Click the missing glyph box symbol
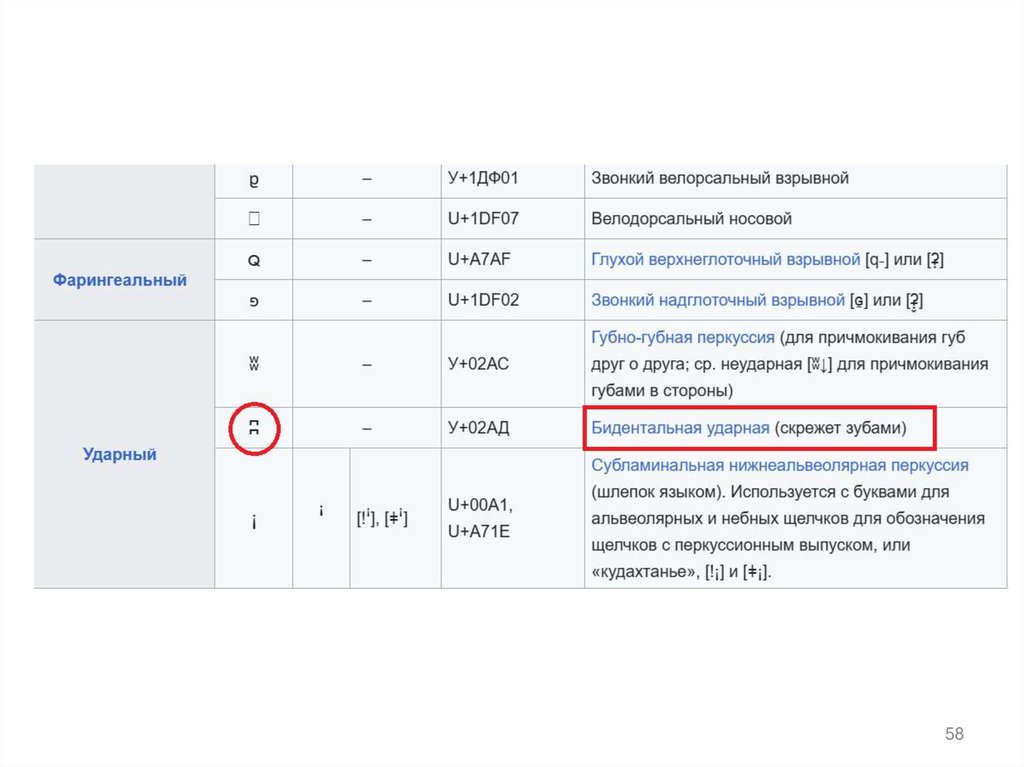 click(x=254, y=218)
